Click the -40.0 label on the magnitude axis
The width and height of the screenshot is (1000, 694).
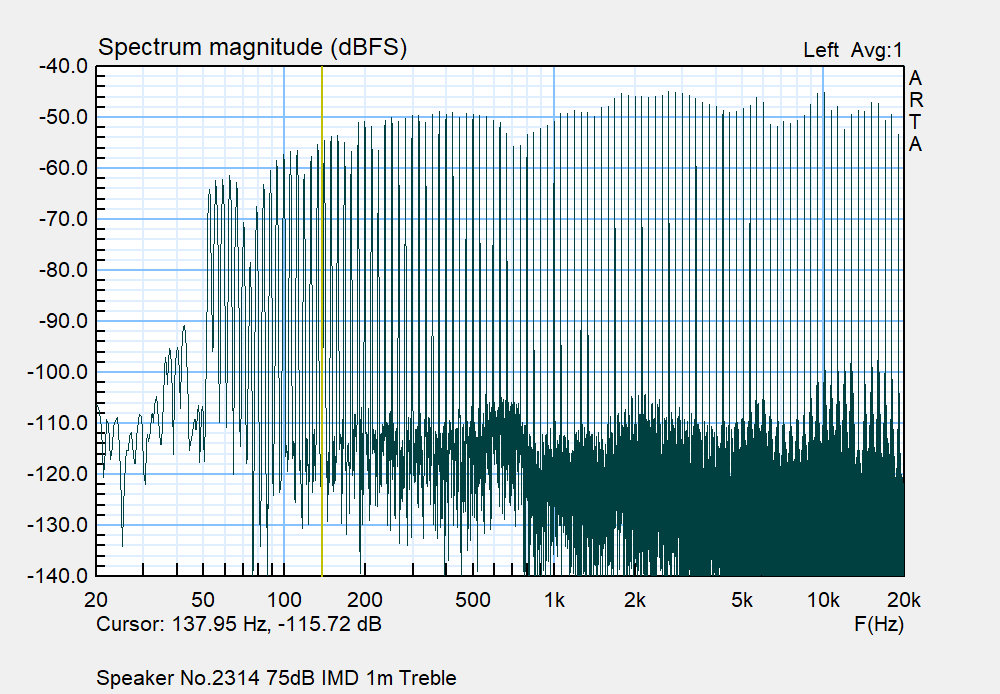tap(62, 66)
